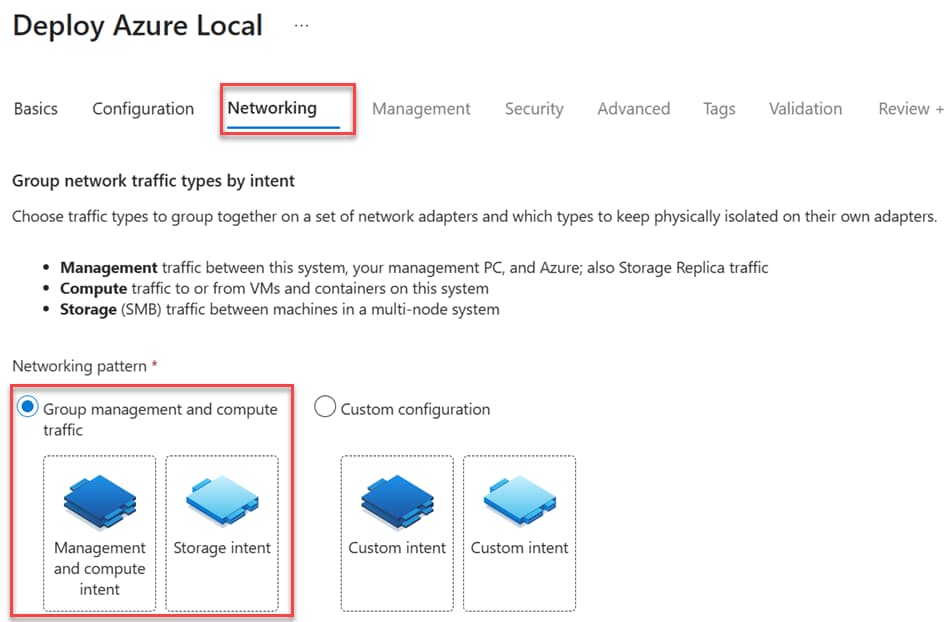Click 'Management and compute intent' label

point(100,568)
